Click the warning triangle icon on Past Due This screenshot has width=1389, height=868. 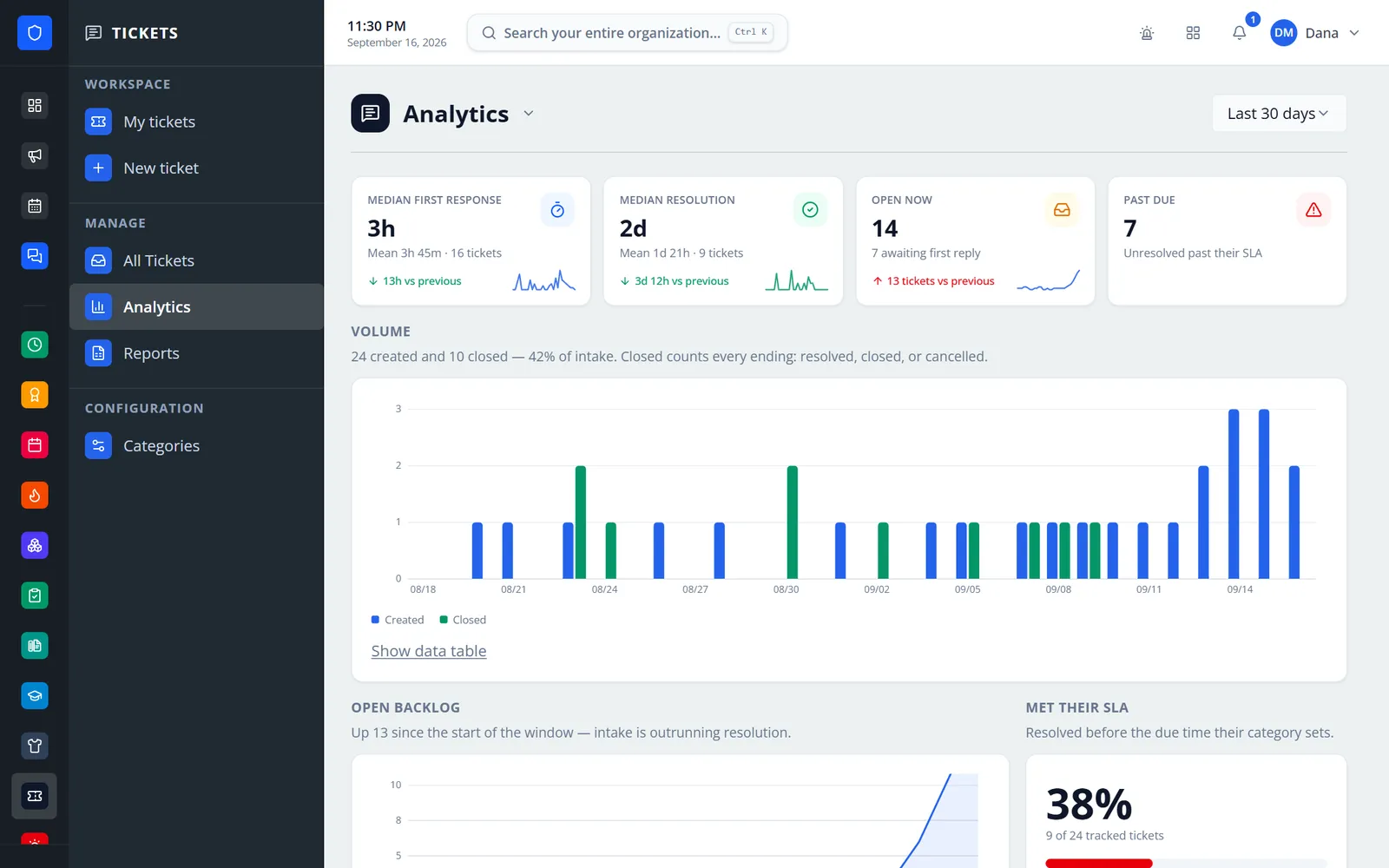click(1313, 210)
